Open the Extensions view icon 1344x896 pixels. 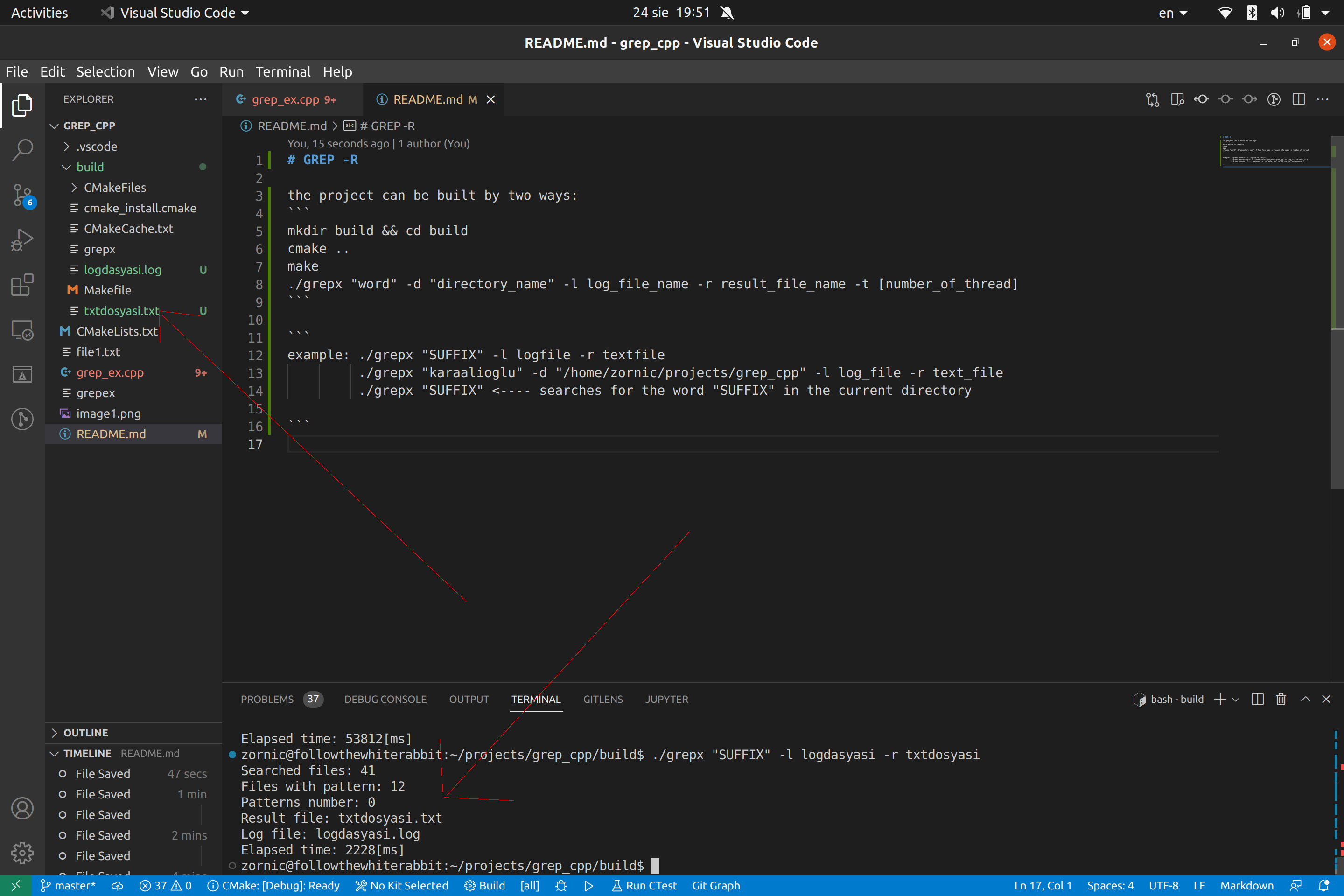coord(22,285)
